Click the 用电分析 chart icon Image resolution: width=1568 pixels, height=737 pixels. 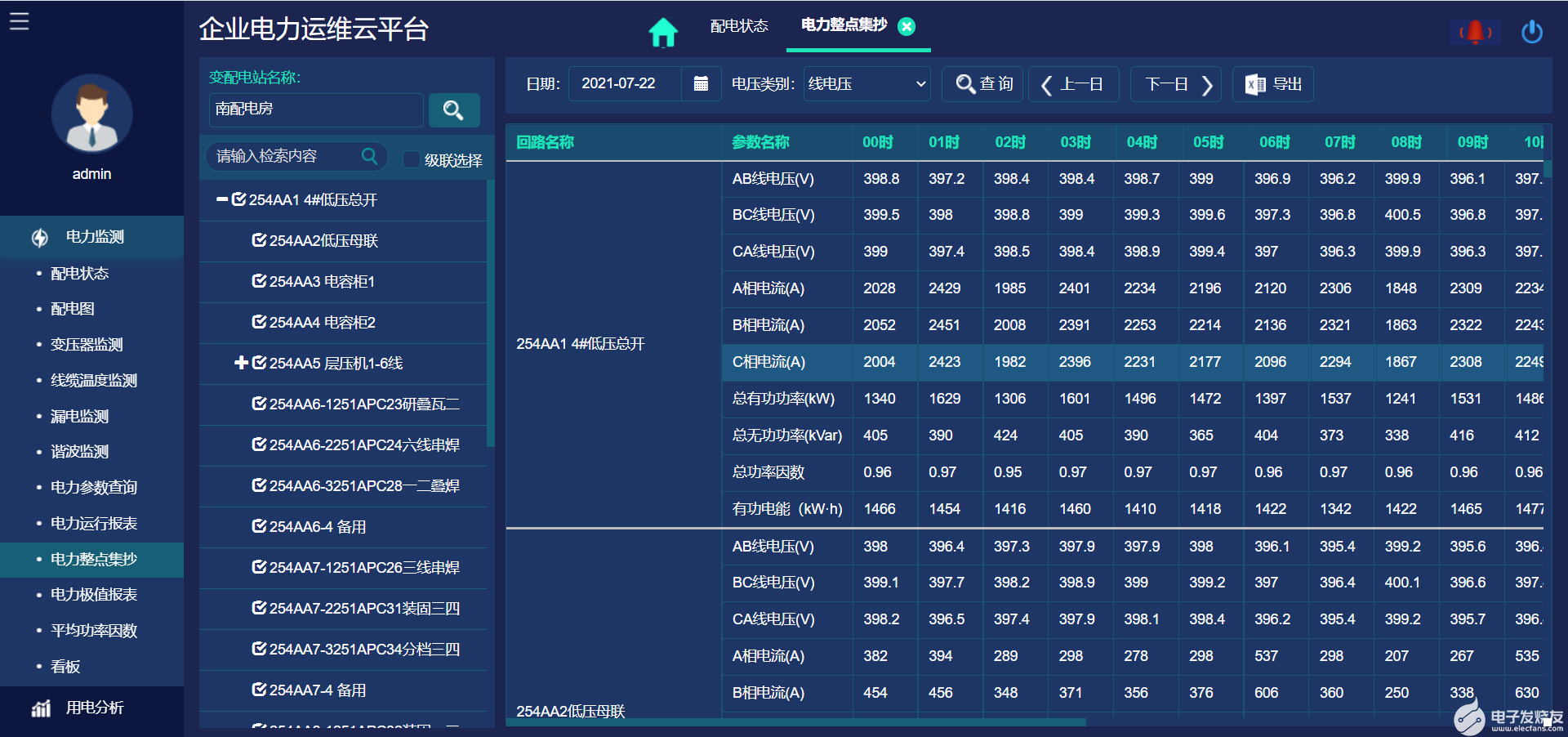click(x=41, y=708)
